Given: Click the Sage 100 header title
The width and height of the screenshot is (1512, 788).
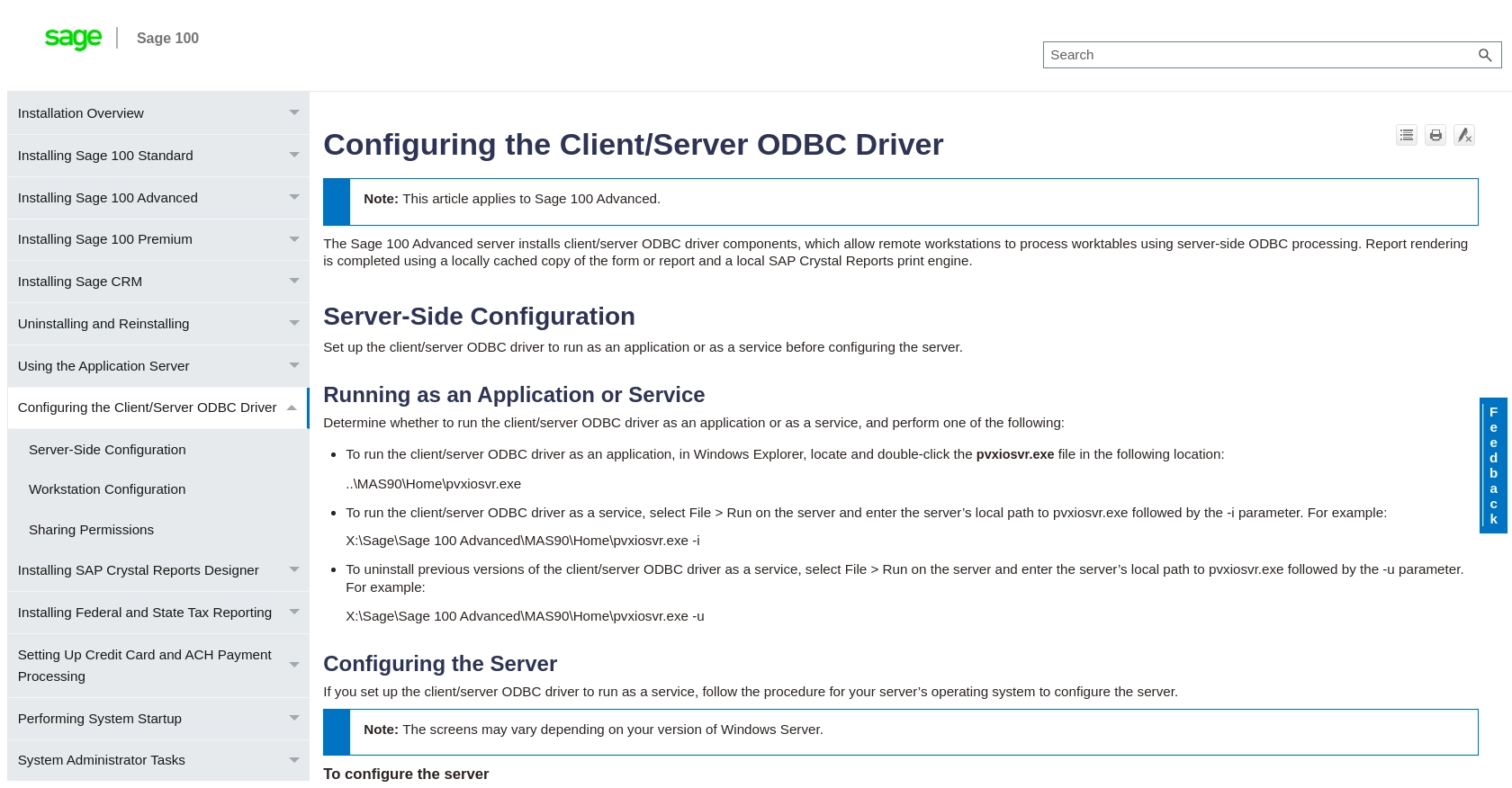Looking at the screenshot, I should pyautogui.click(x=167, y=38).
